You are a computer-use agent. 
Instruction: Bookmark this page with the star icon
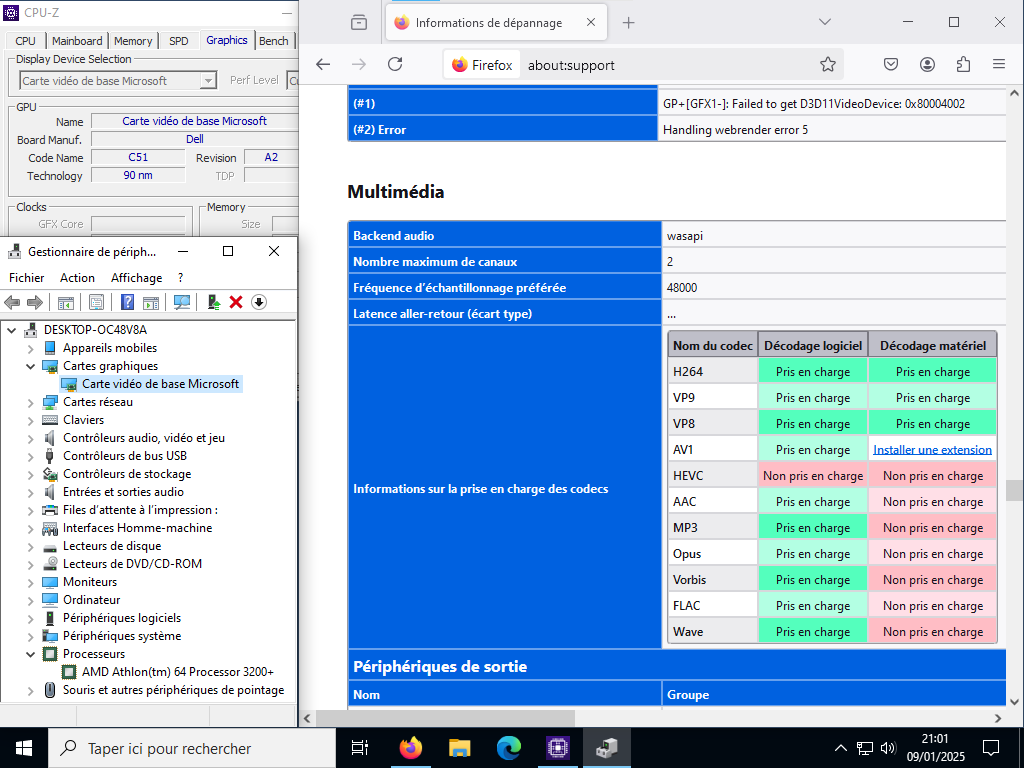click(828, 65)
